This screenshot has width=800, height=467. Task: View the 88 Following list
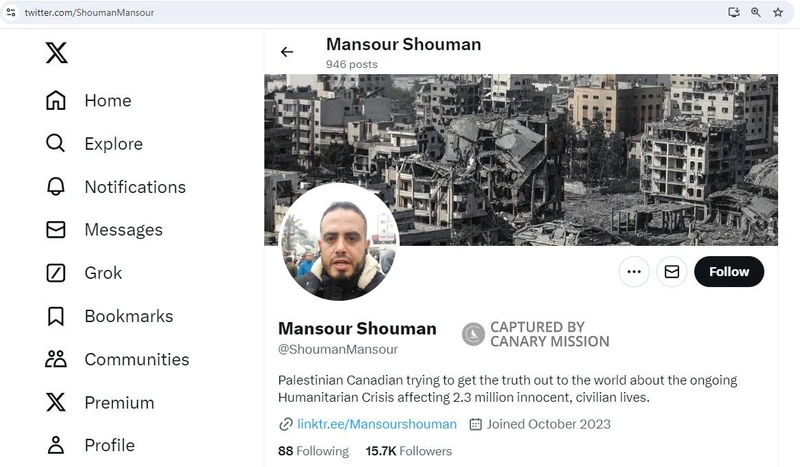313,451
